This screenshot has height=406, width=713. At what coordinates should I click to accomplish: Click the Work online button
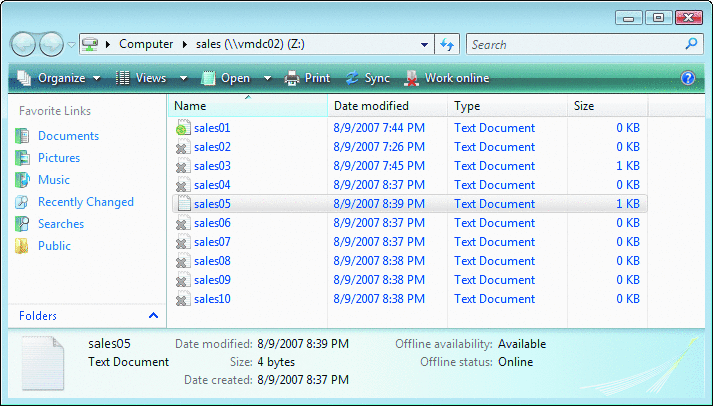[x=447, y=78]
